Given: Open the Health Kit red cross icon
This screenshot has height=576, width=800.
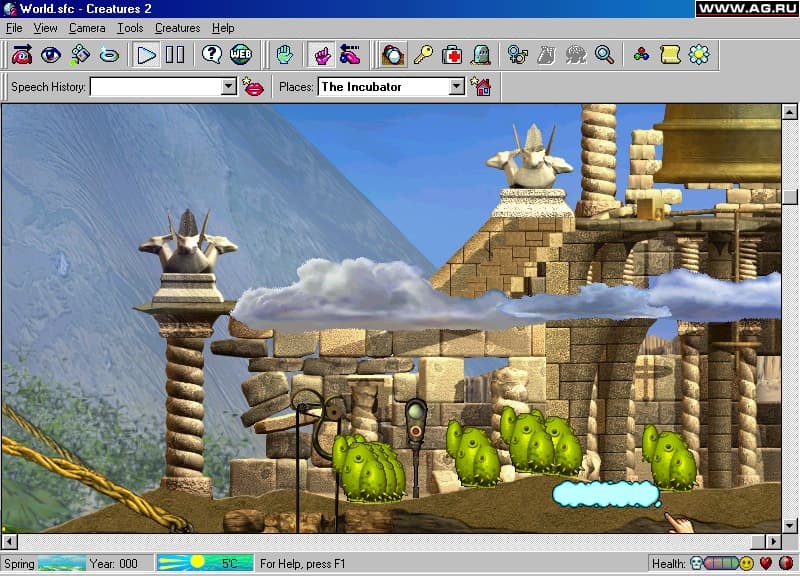Looking at the screenshot, I should 452,55.
